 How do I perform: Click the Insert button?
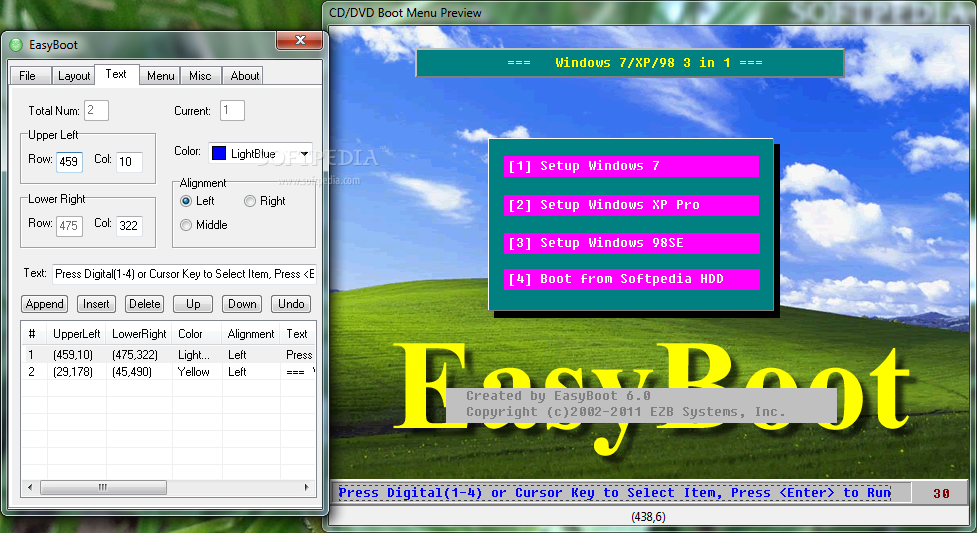[96, 304]
